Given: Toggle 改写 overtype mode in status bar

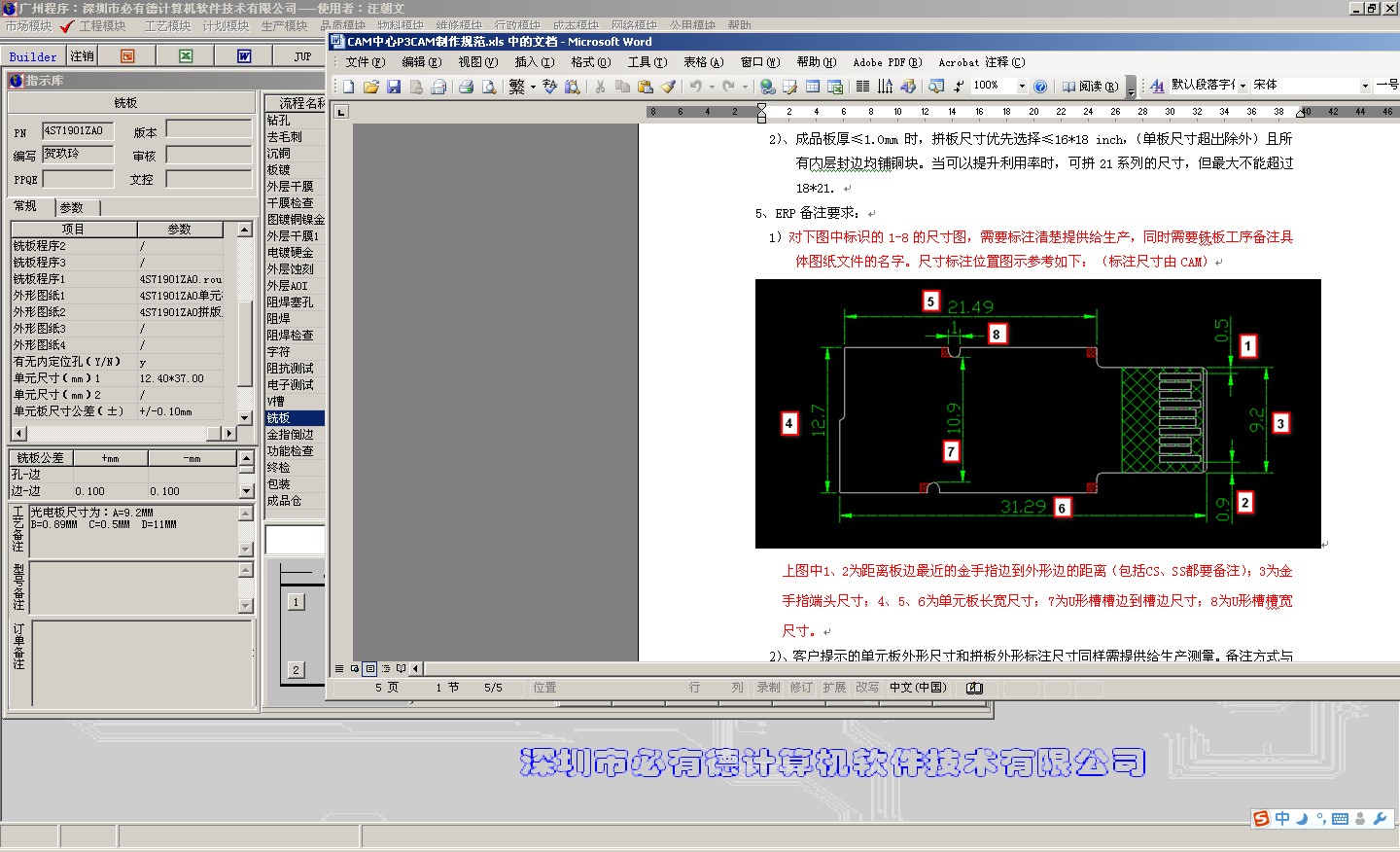Looking at the screenshot, I should [867, 688].
